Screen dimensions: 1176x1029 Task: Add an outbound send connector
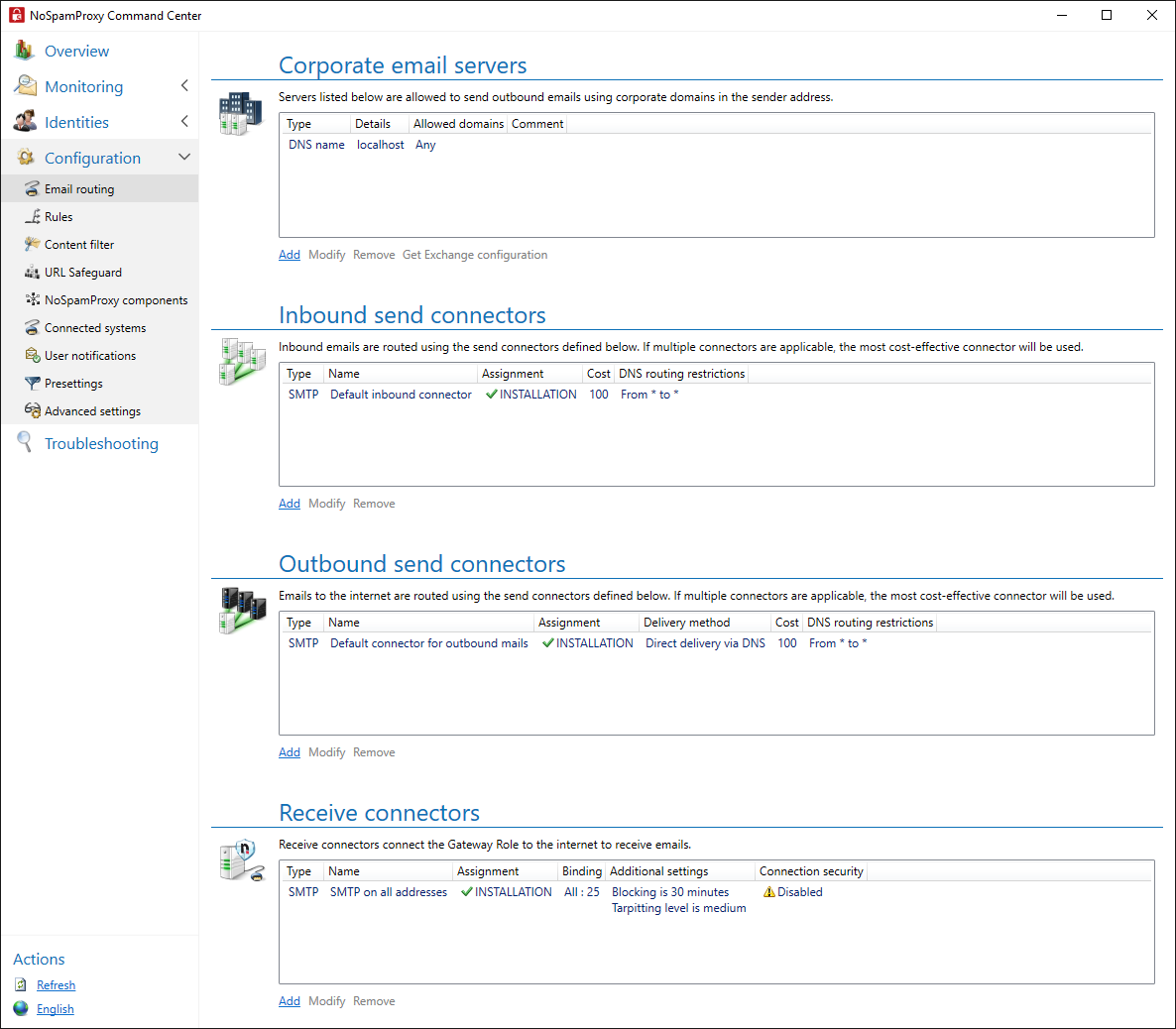[x=289, y=752]
